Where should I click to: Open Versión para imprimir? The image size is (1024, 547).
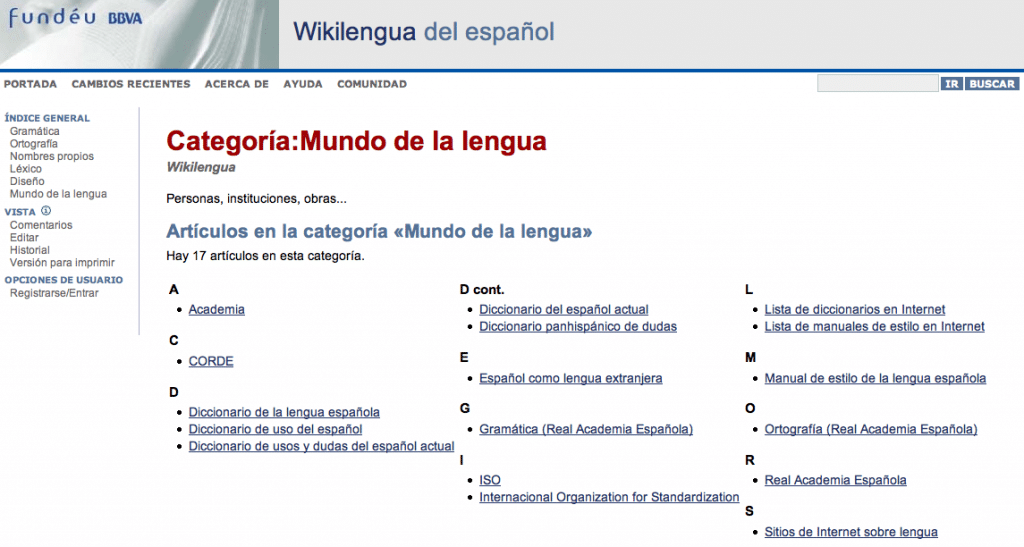pos(62,262)
